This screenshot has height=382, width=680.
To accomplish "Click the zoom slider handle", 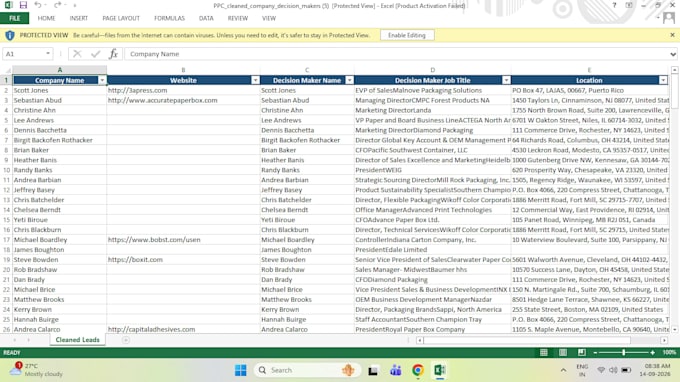I will (624, 353).
